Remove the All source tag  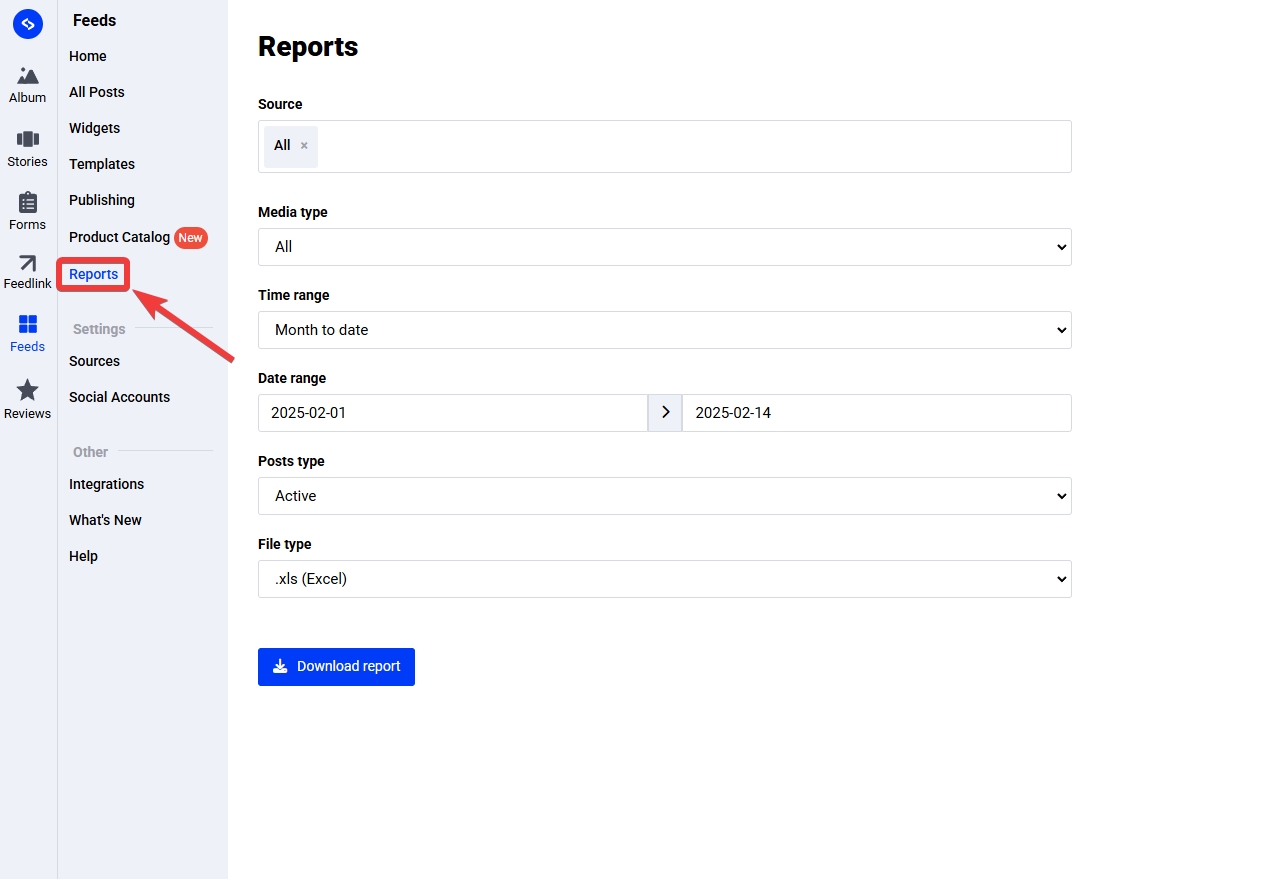[x=304, y=145]
